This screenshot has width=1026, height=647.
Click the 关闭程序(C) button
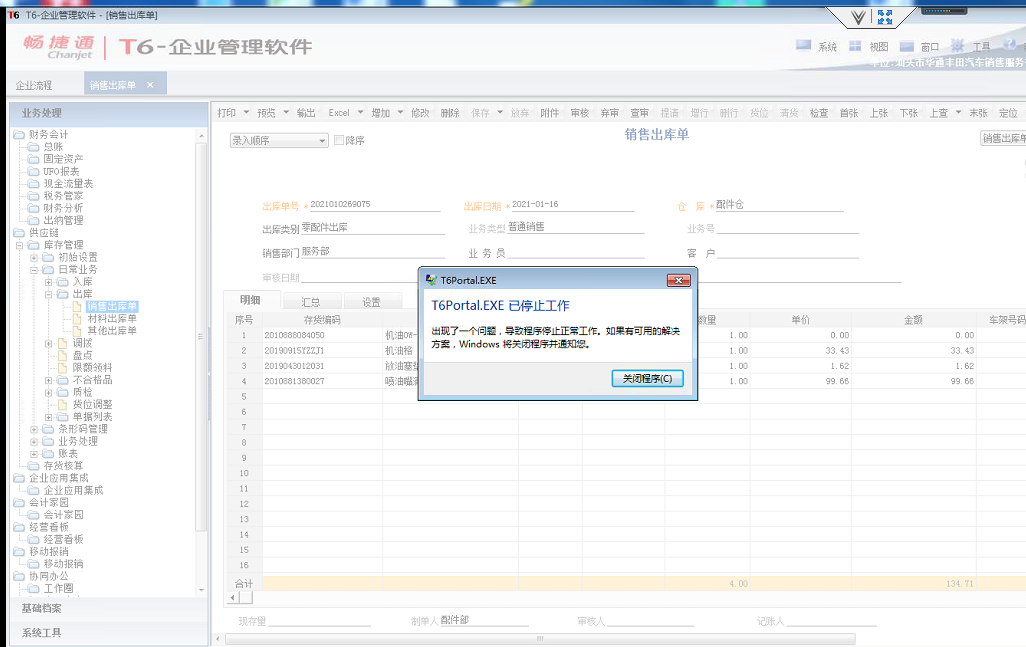click(x=647, y=379)
